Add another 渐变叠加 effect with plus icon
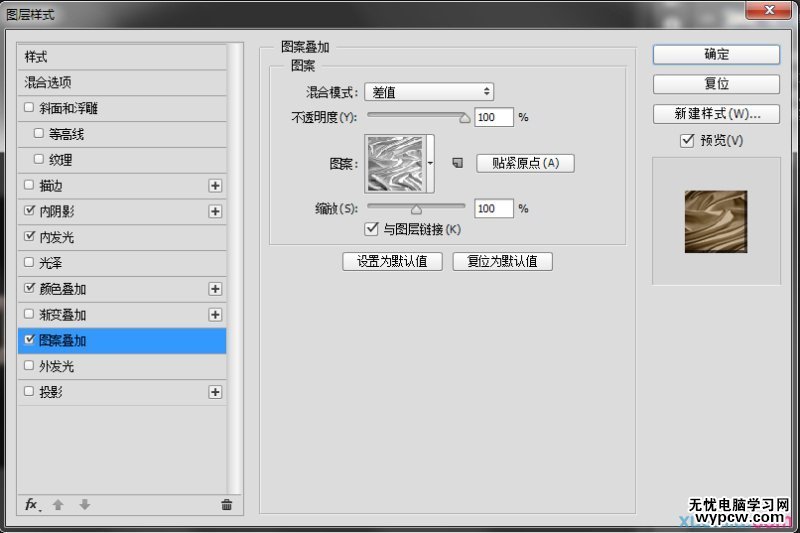The height and width of the screenshot is (533, 800). [215, 315]
